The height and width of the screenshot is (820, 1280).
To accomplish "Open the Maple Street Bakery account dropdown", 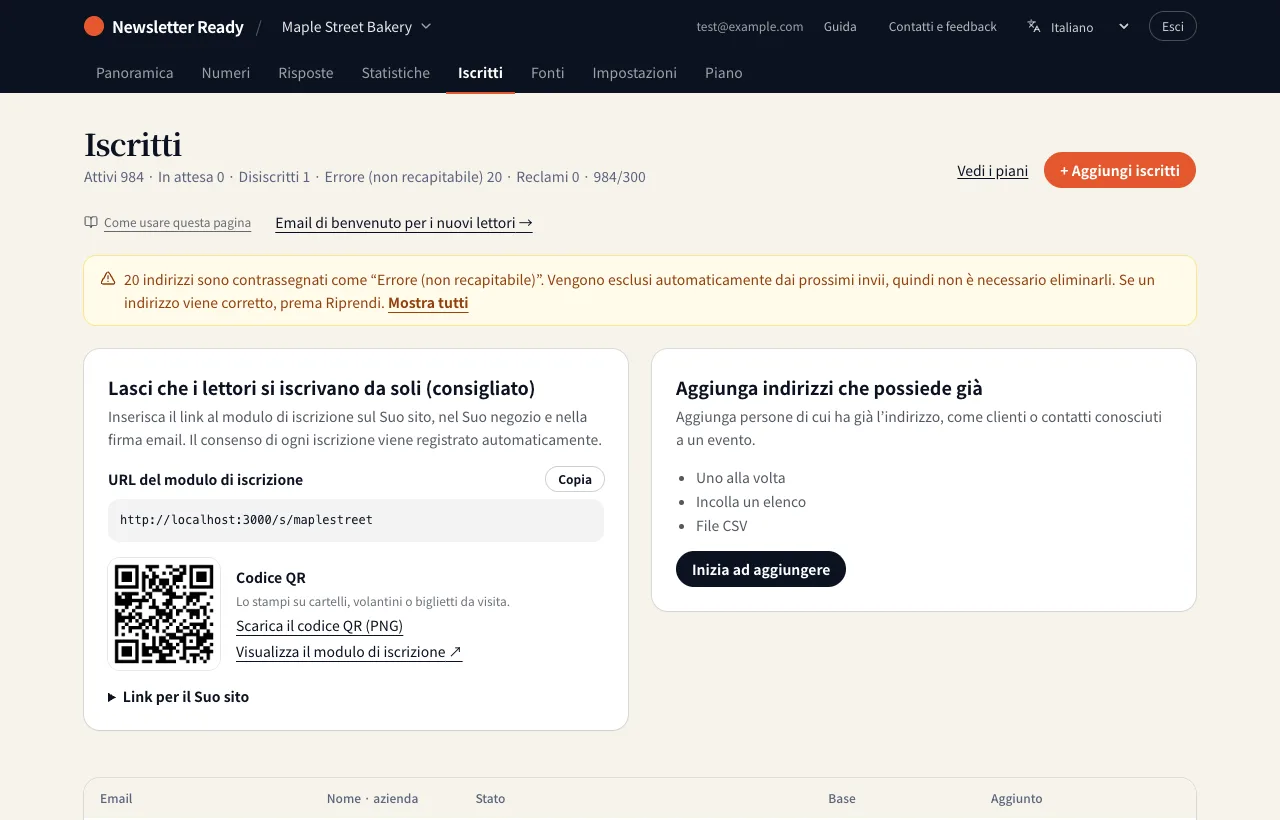I will 356,27.
